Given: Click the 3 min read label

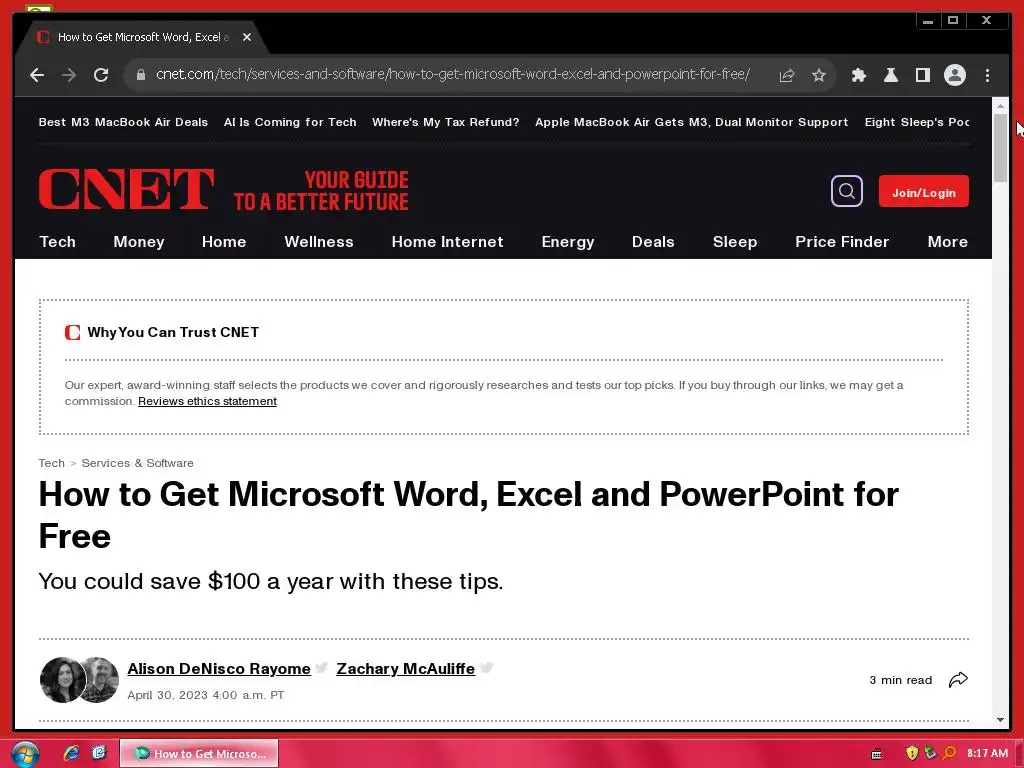Looking at the screenshot, I should click(x=900, y=680).
